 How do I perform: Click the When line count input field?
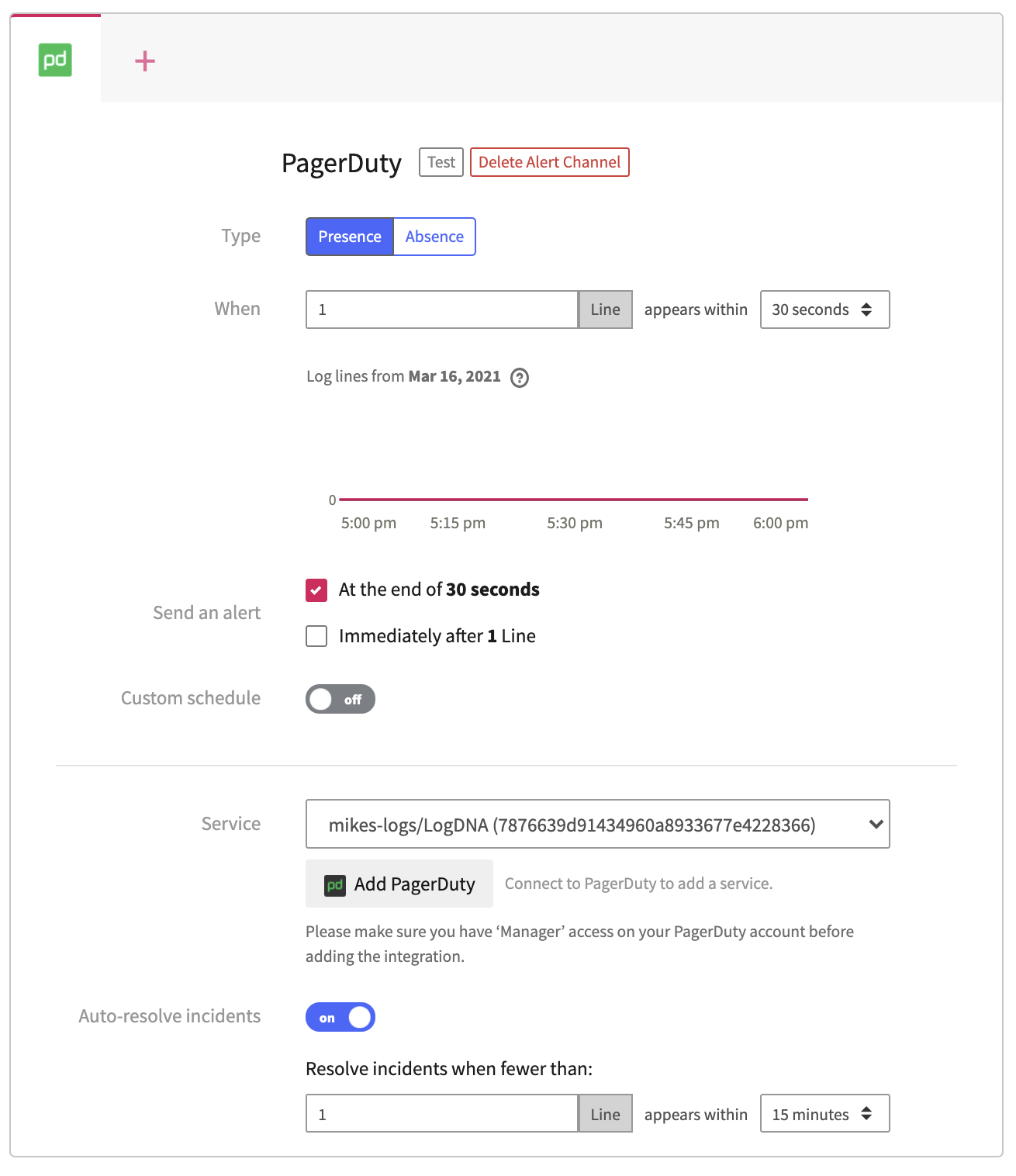442,310
